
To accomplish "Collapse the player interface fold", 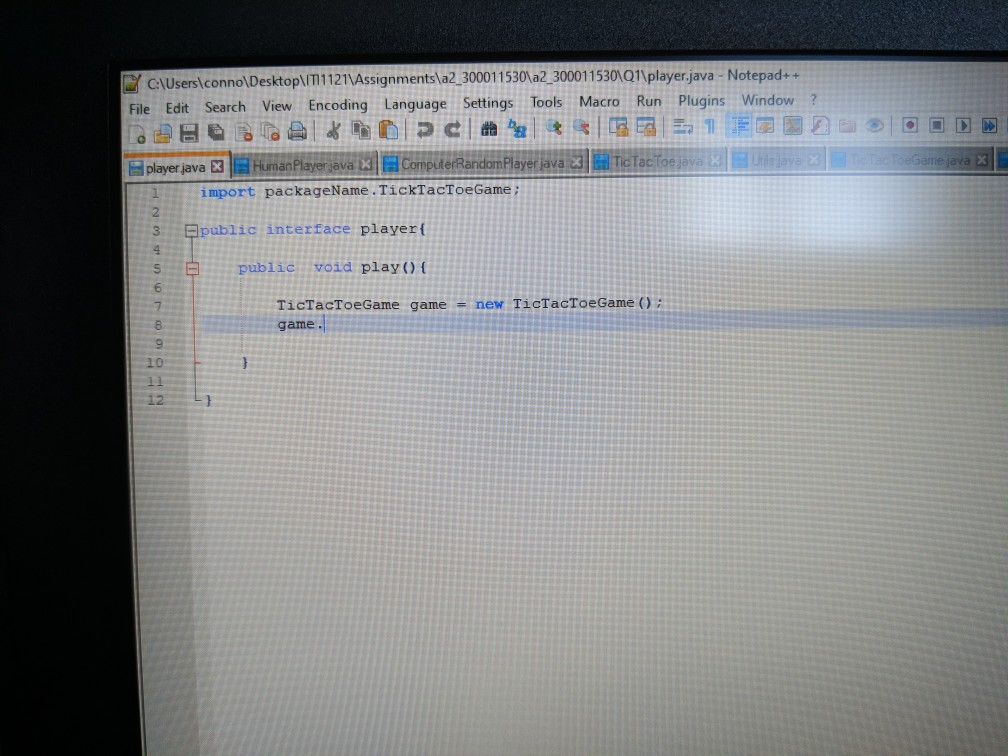I will click(190, 229).
